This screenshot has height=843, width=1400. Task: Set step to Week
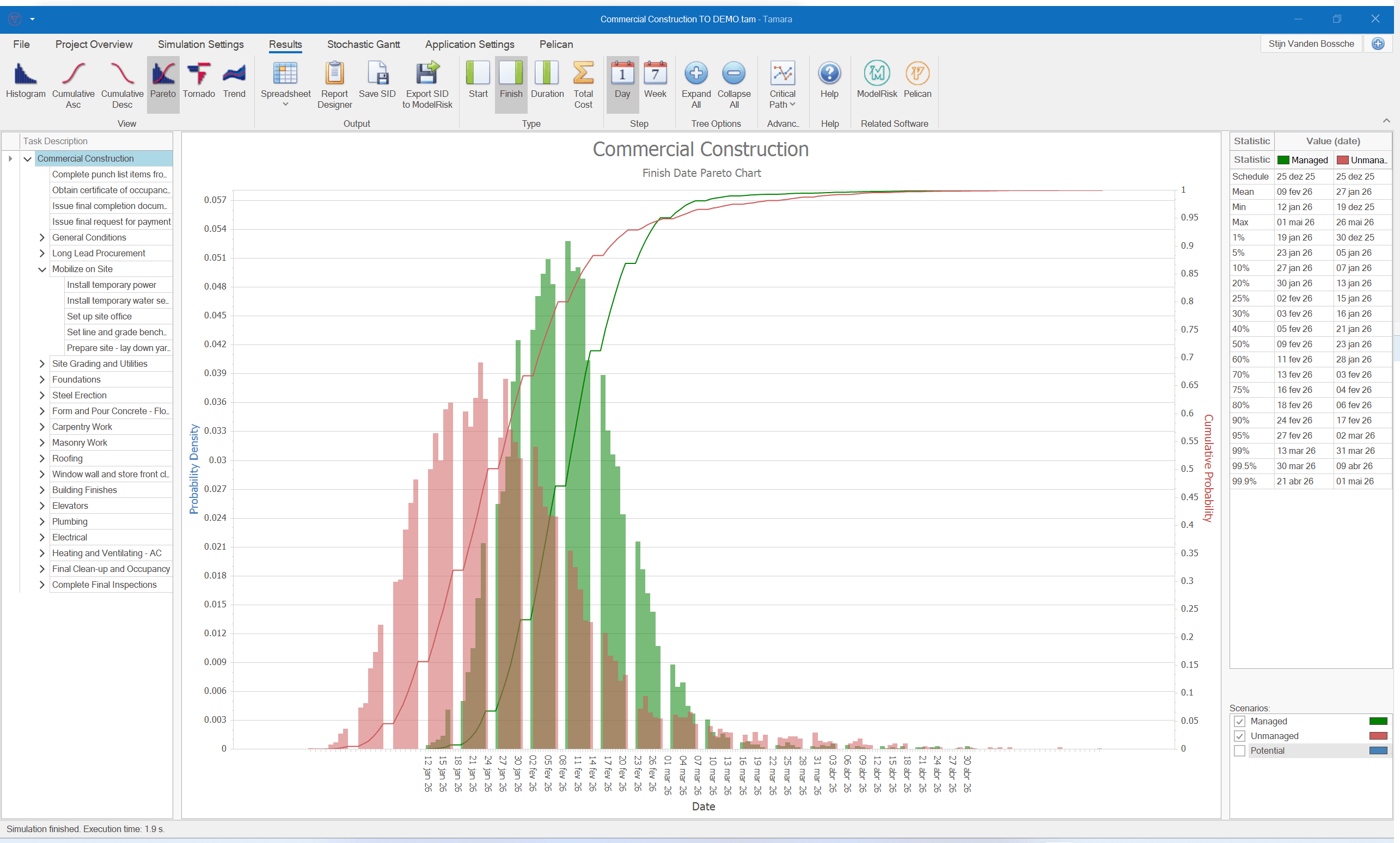655,82
